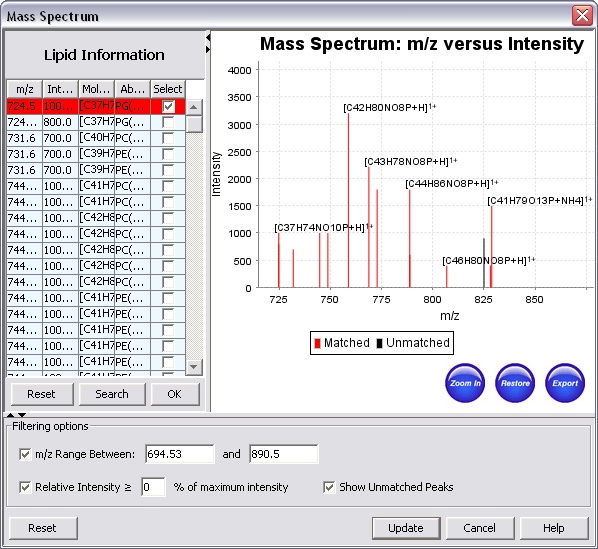598x549 pixels.
Task: Click the blue Restore round button
Action: pos(515,383)
